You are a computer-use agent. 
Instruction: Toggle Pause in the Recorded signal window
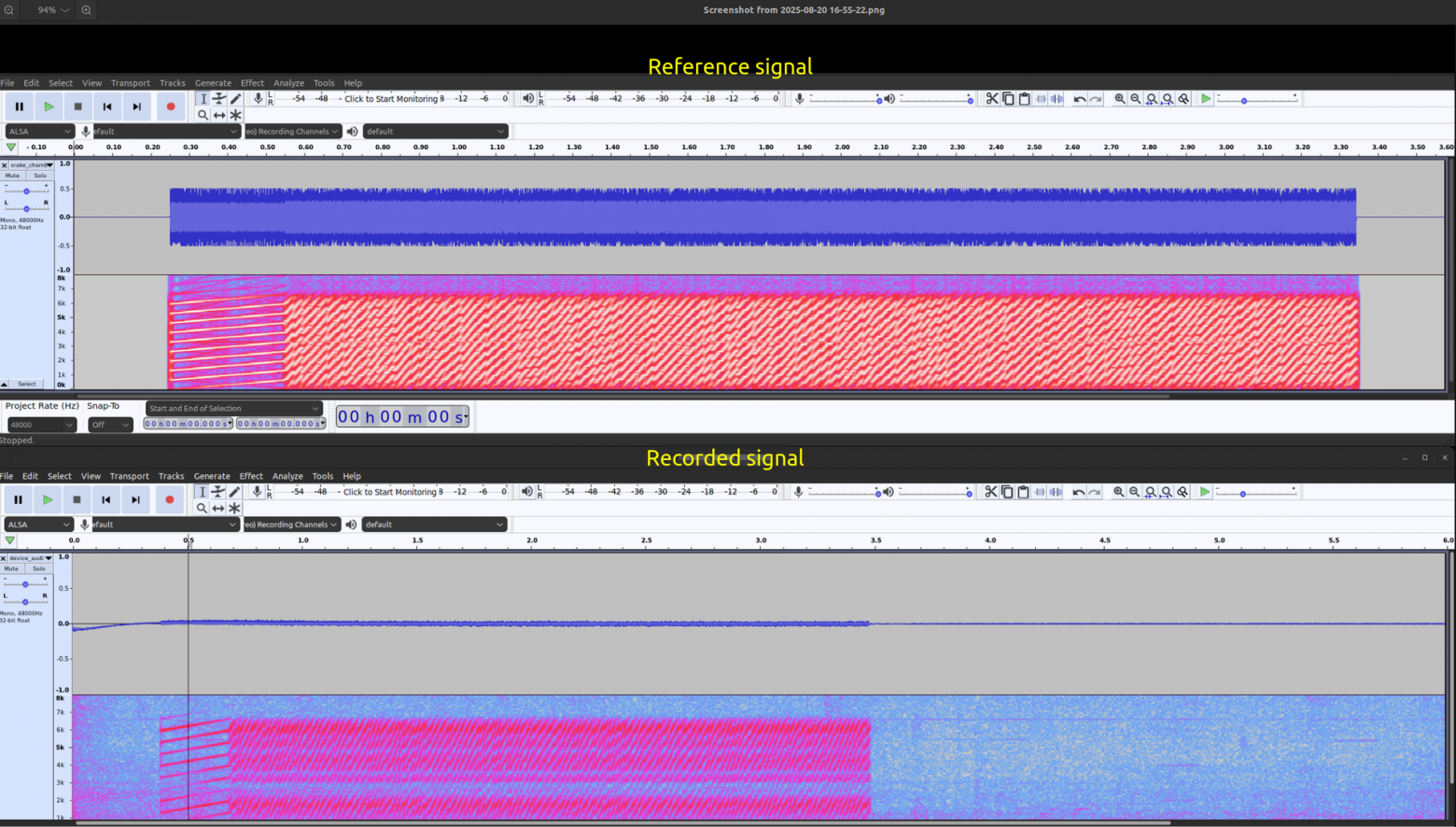19,499
